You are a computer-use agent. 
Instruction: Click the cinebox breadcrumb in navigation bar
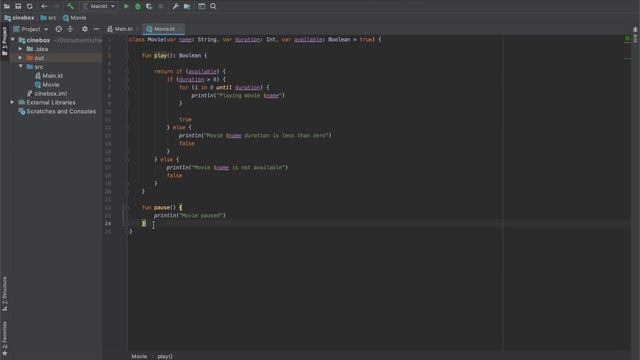tap(19, 18)
